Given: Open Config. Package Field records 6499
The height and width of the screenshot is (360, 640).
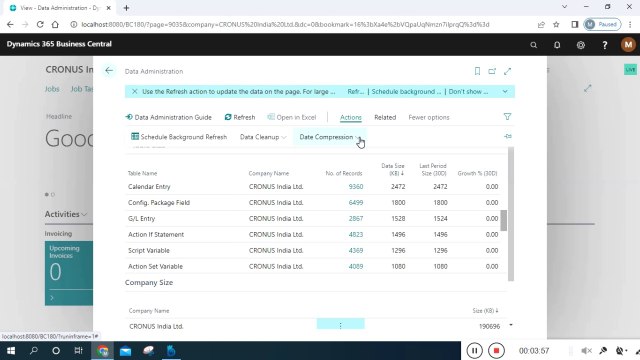Looking at the screenshot, I should coord(356,202).
